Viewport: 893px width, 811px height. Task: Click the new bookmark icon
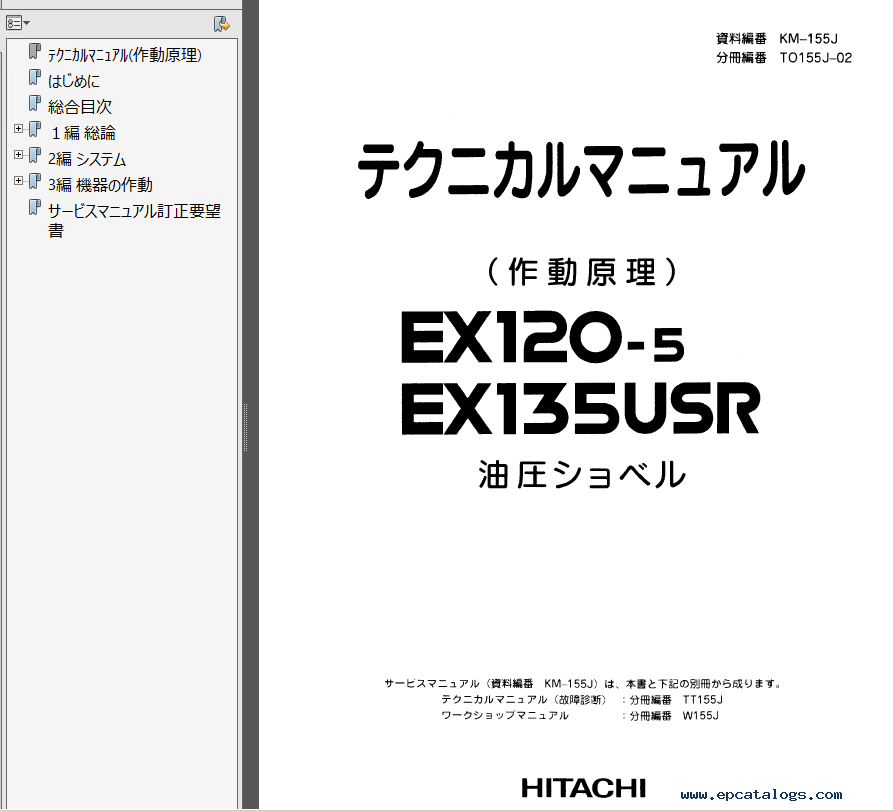click(222, 24)
